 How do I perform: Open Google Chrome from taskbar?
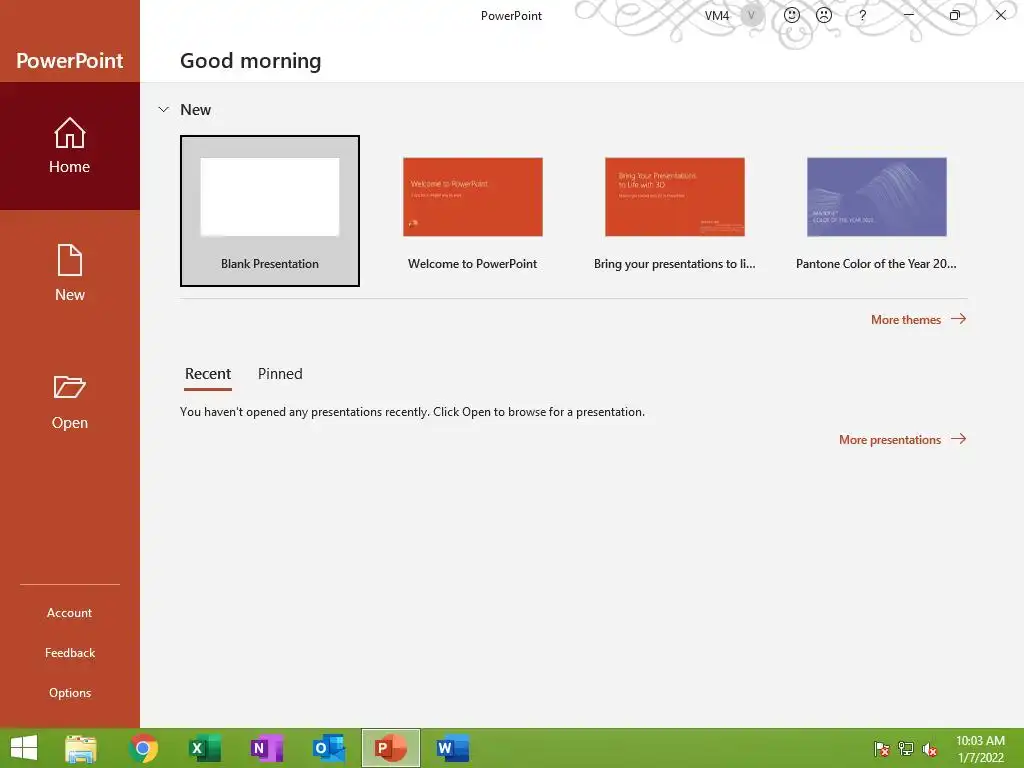pyautogui.click(x=144, y=748)
